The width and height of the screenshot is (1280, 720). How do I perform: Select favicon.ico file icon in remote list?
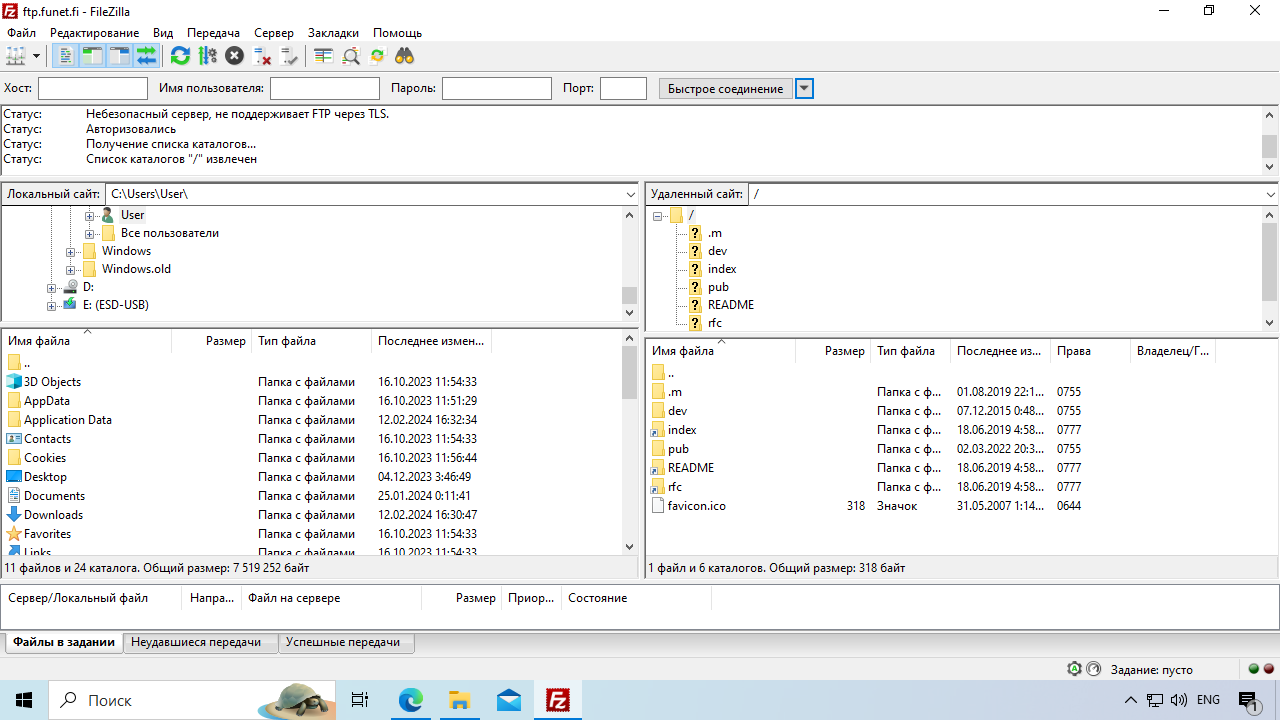pyautogui.click(x=658, y=506)
